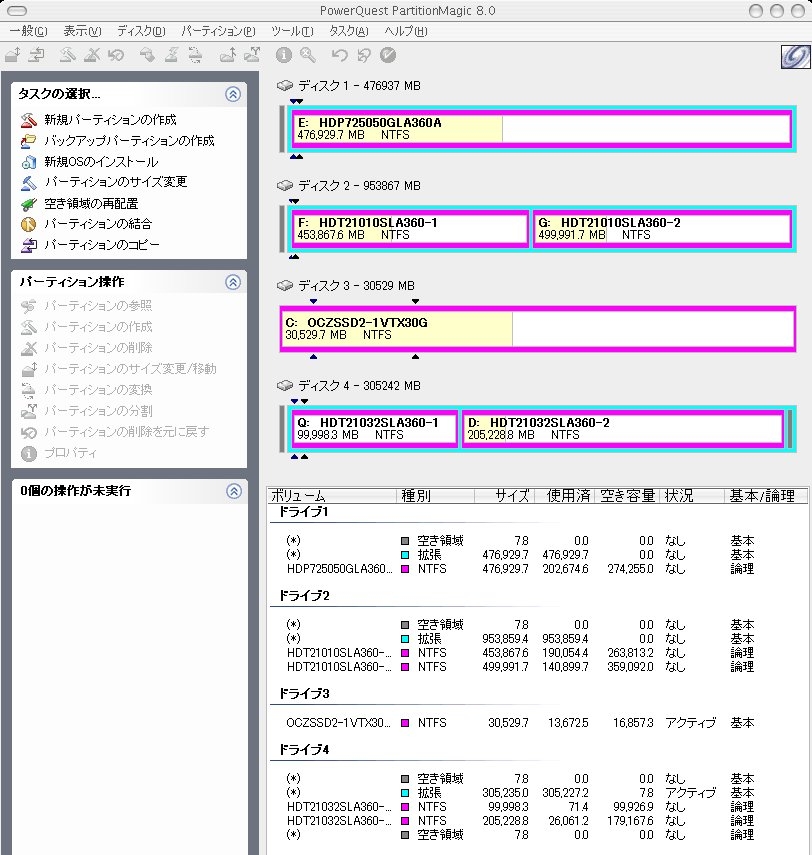Click the Copy partition toolbar icon
The width and height of the screenshot is (812, 855).
(x=37, y=55)
